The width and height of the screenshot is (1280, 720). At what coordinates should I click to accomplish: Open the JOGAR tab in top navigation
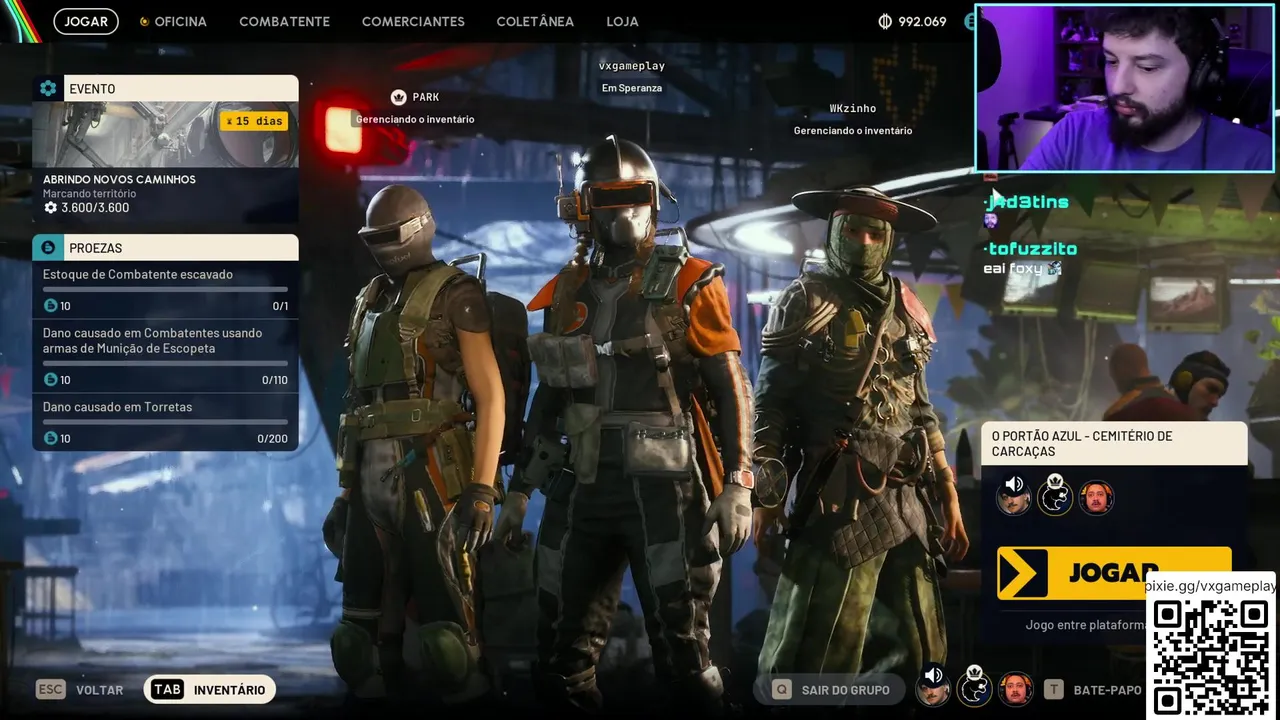(x=86, y=21)
